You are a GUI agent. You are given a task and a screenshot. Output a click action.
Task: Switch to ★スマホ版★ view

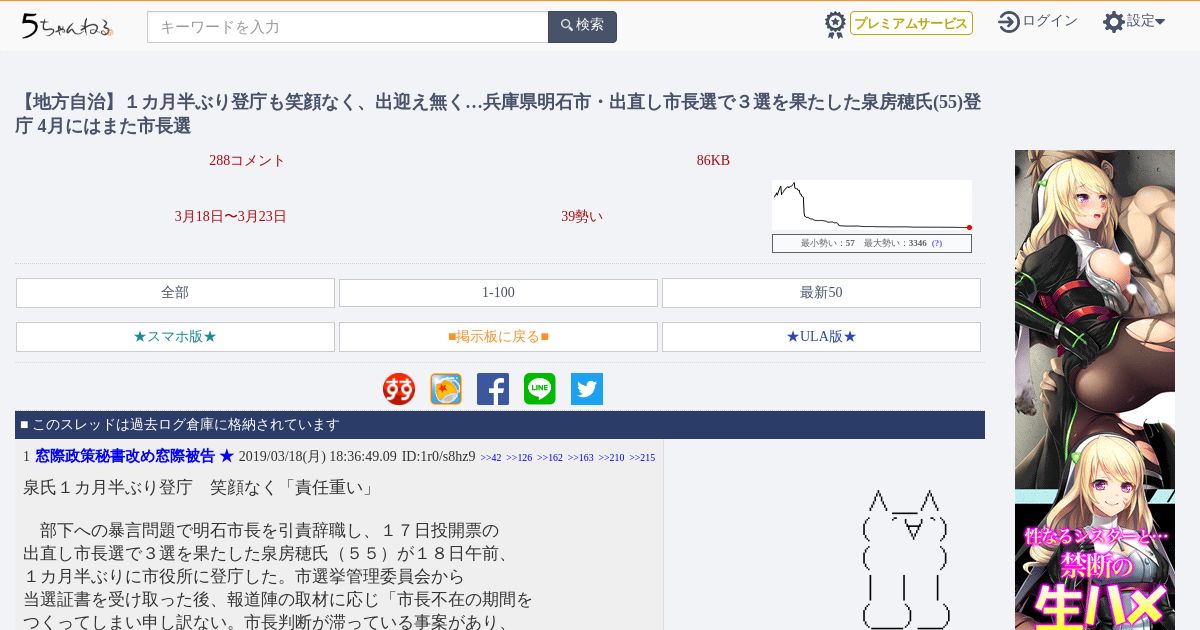(x=175, y=337)
